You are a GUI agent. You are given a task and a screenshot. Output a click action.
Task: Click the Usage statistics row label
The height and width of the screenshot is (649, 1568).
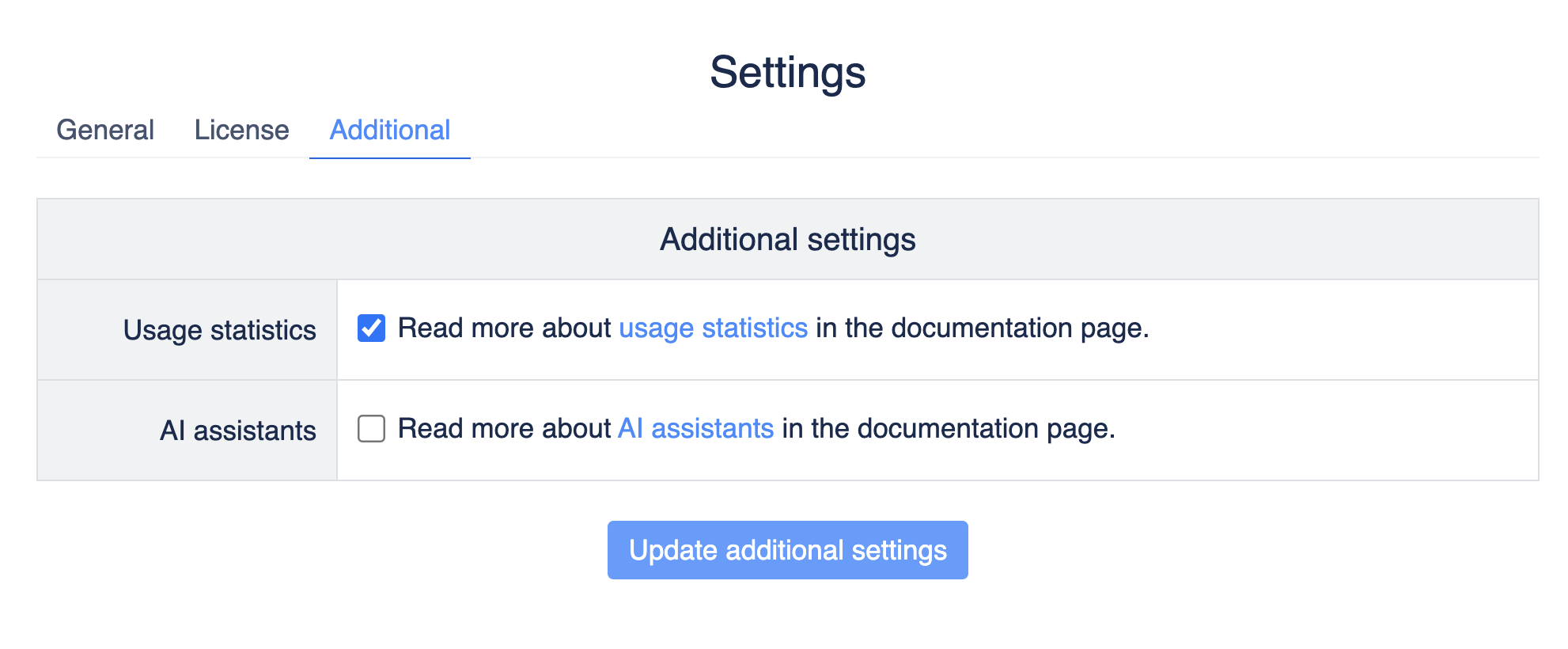(x=219, y=330)
